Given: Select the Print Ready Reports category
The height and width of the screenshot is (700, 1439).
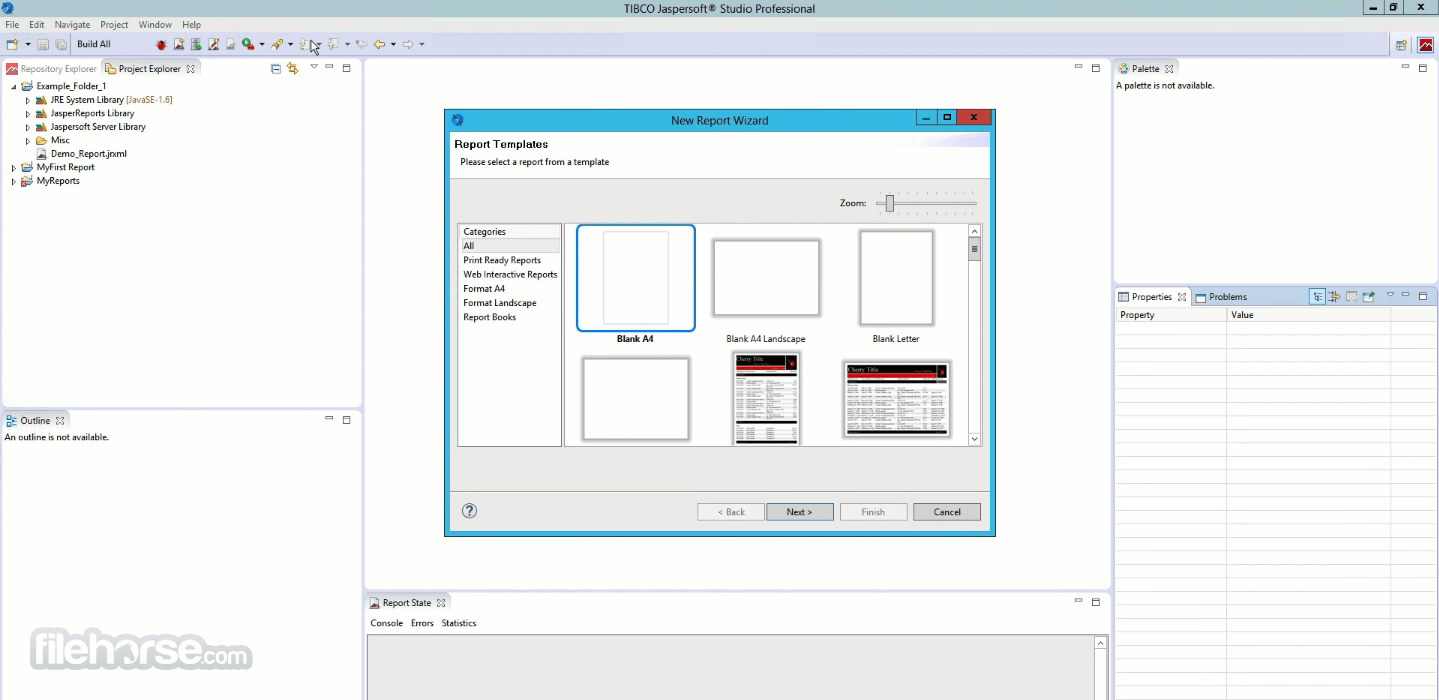Looking at the screenshot, I should (x=502, y=260).
